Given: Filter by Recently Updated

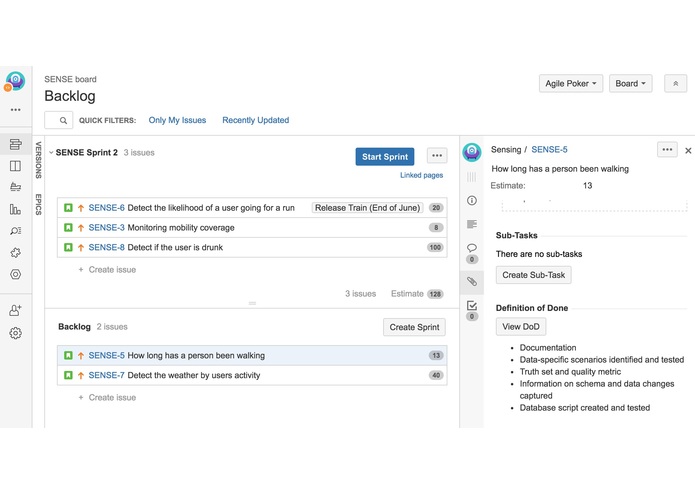Looking at the screenshot, I should [256, 120].
